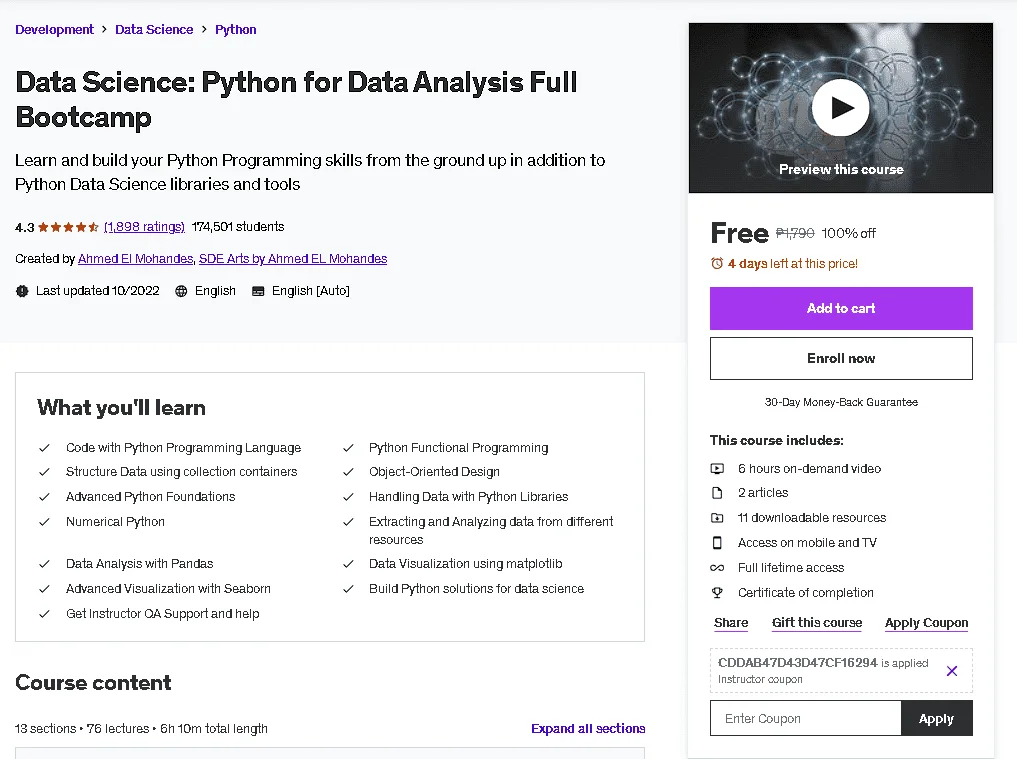1017x759 pixels.
Task: Click the Apply Coupon link
Action: pyautogui.click(x=926, y=623)
